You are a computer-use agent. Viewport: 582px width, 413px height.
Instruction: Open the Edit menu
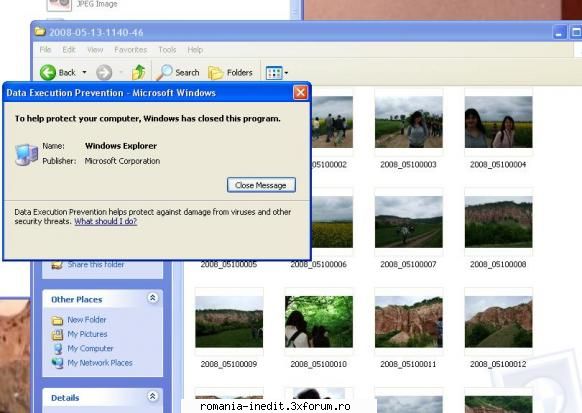pos(69,50)
